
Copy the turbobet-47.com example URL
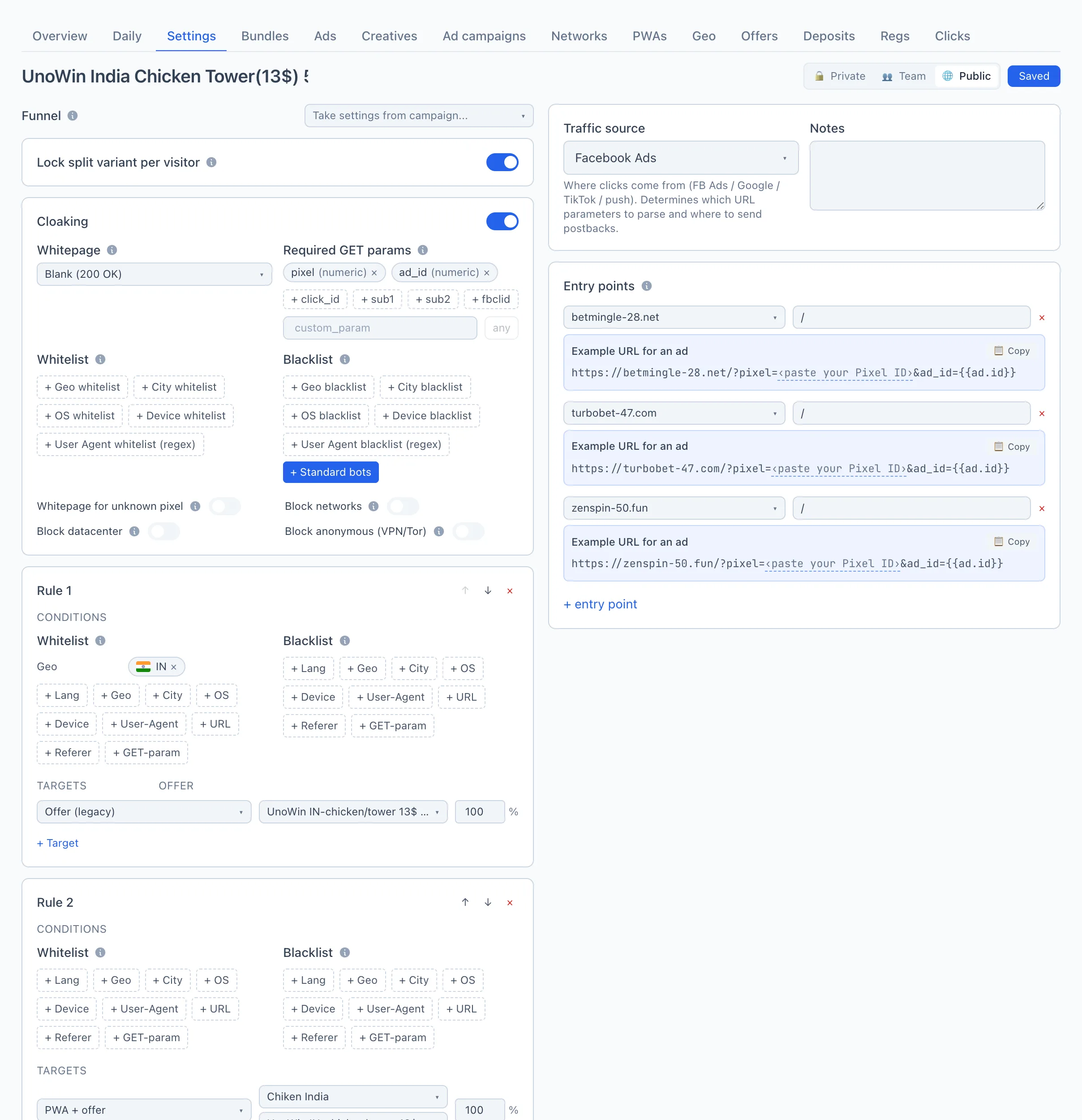point(1012,447)
